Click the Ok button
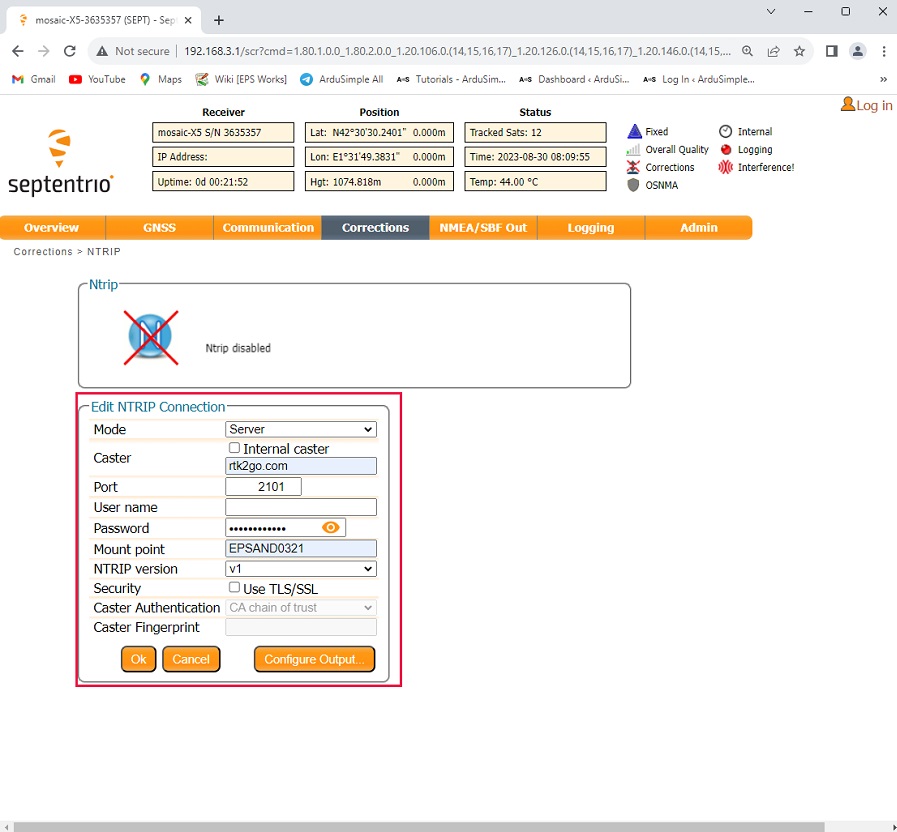This screenshot has width=897, height=832. 139,659
